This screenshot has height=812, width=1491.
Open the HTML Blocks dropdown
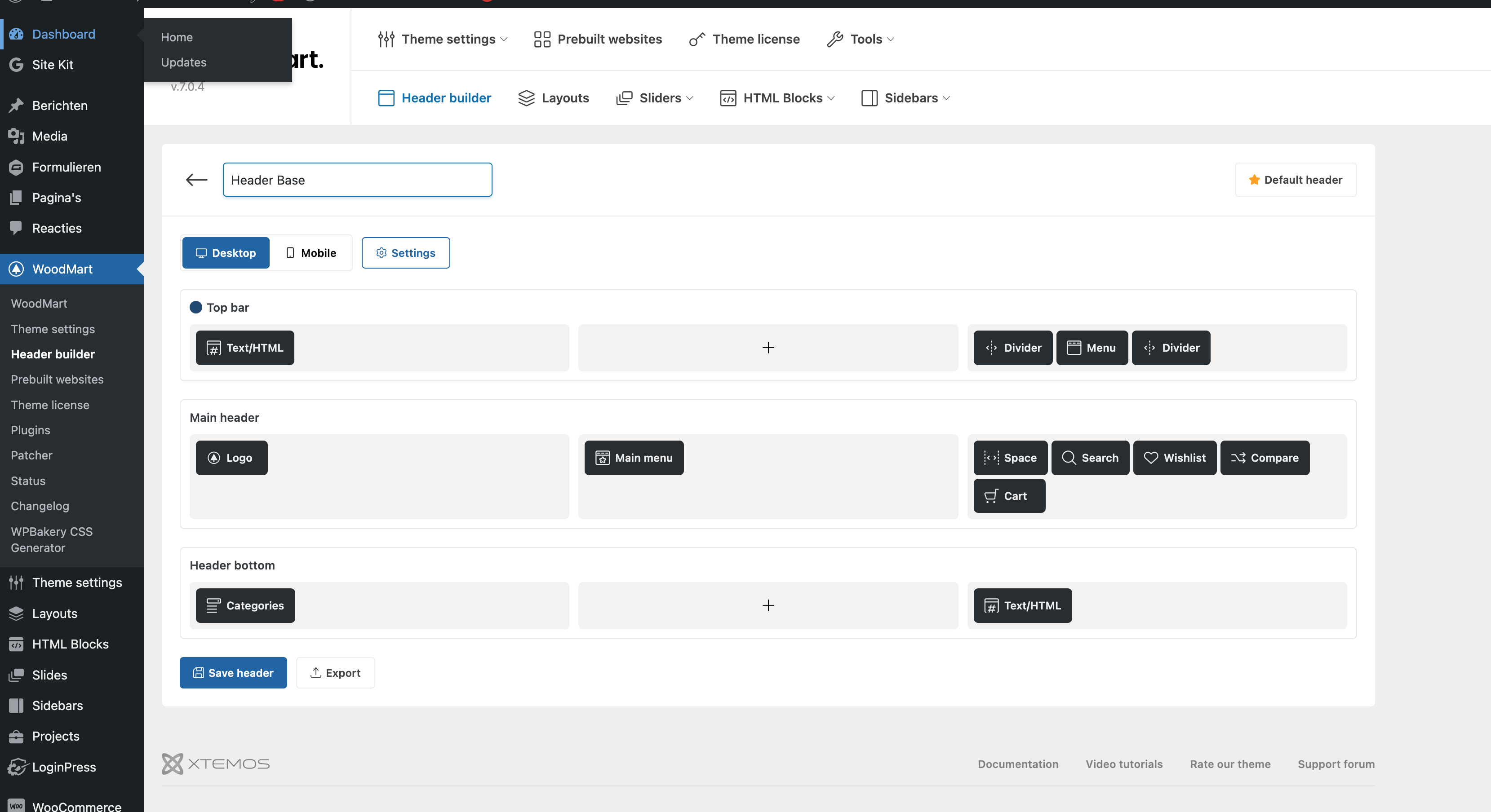point(777,98)
